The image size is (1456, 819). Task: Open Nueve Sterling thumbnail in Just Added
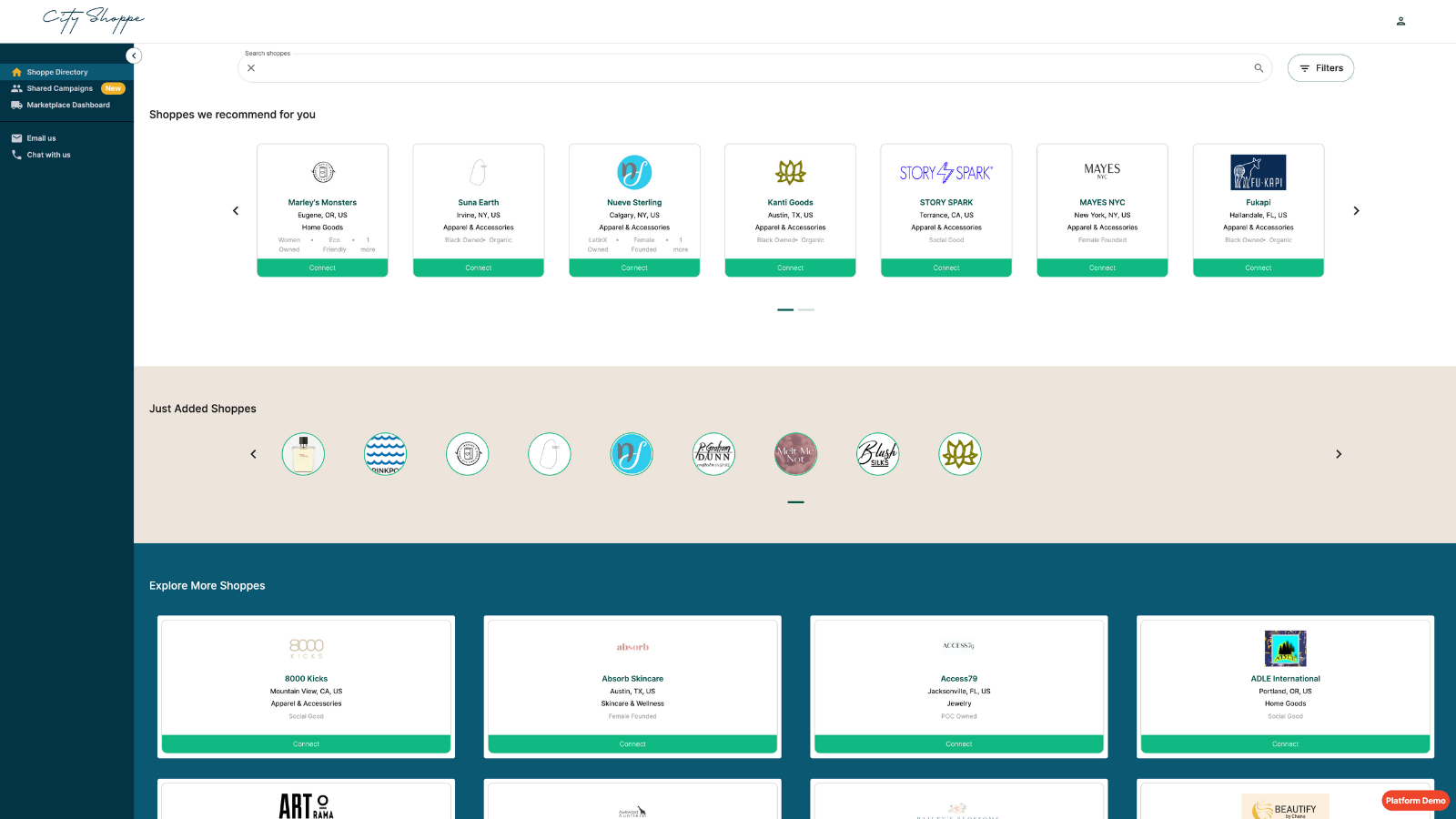point(632,454)
